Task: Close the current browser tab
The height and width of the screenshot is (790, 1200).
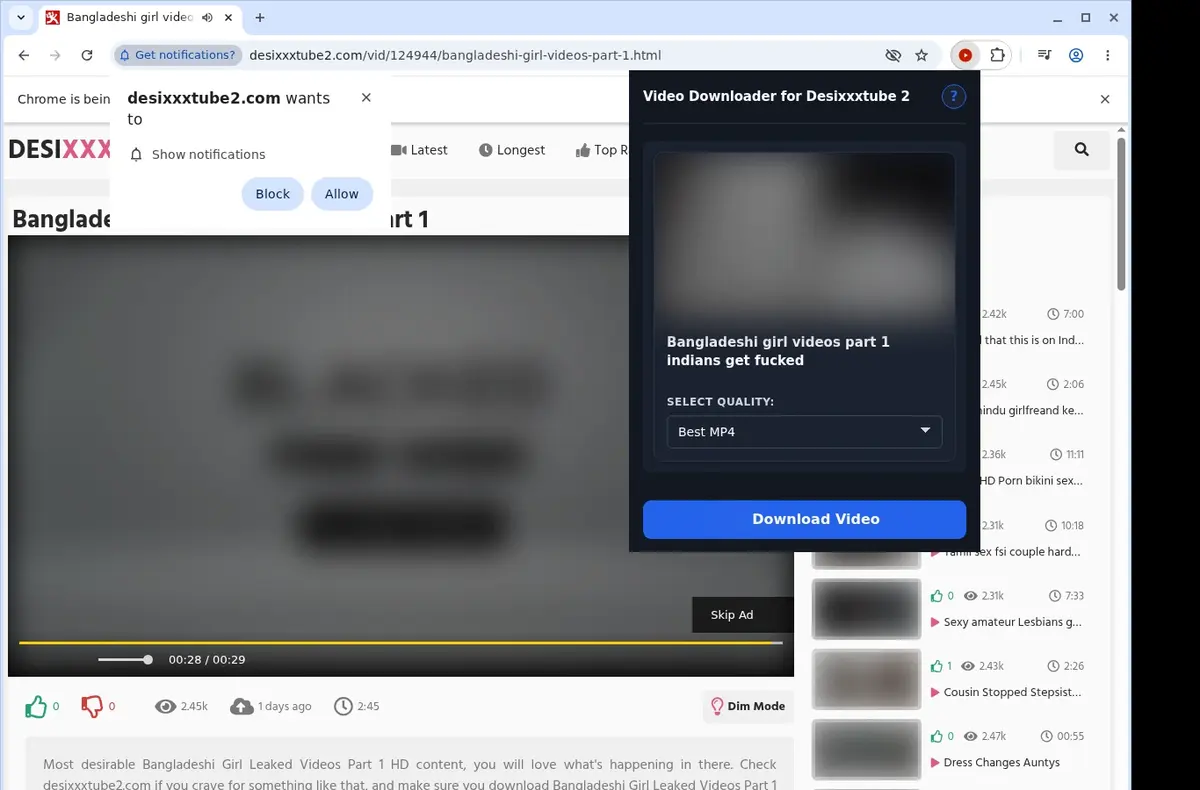Action: pyautogui.click(x=228, y=18)
